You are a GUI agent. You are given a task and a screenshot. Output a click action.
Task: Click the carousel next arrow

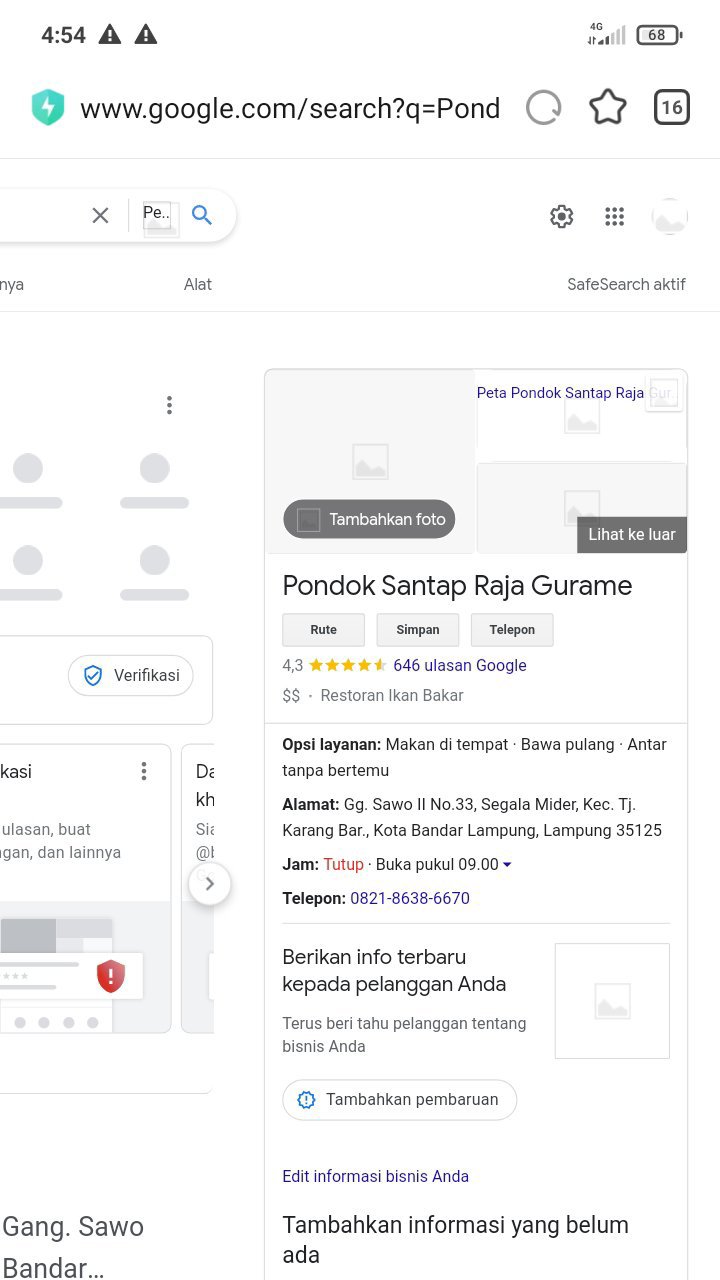click(209, 884)
